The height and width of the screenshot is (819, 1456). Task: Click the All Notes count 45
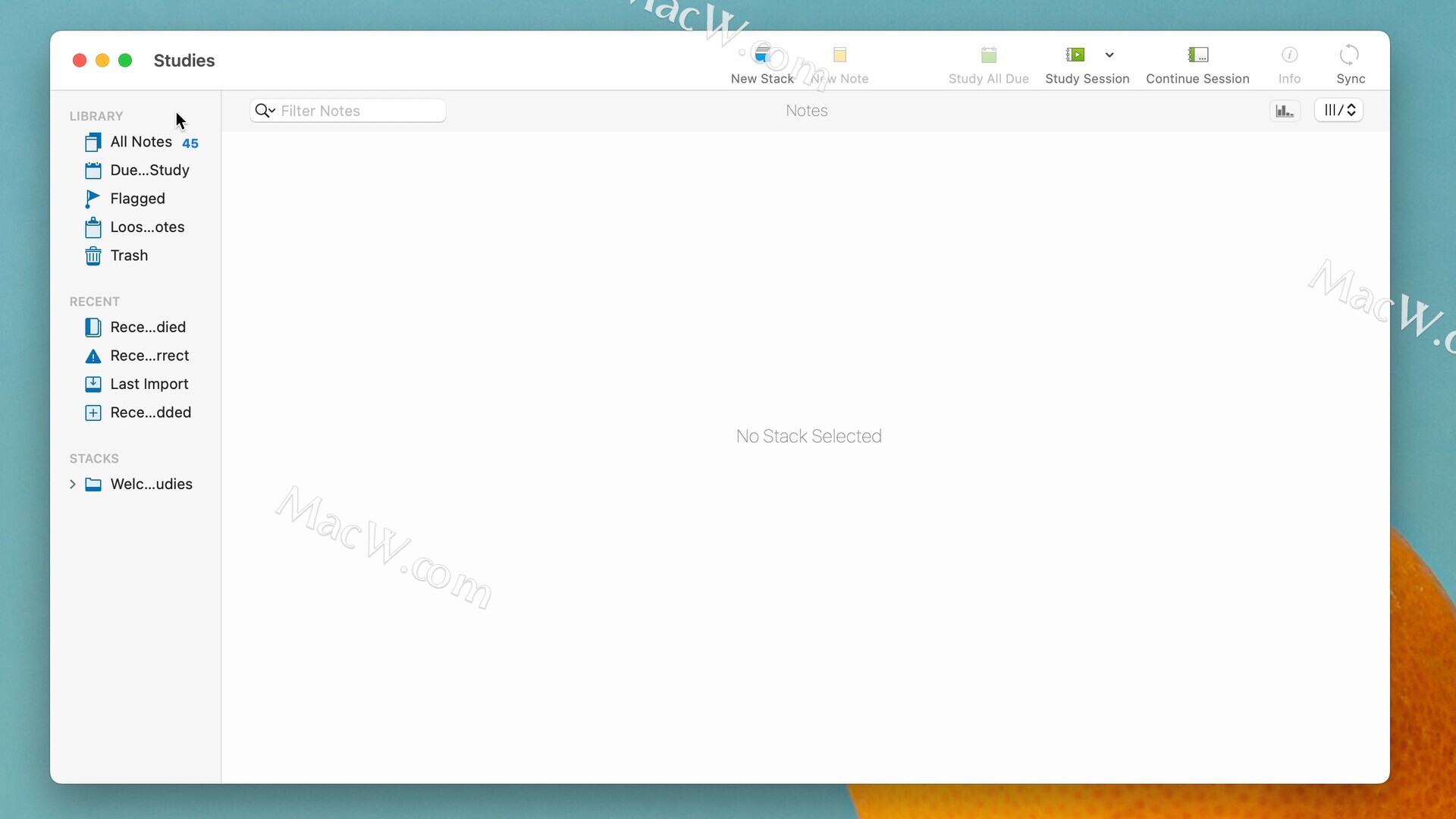point(190,143)
